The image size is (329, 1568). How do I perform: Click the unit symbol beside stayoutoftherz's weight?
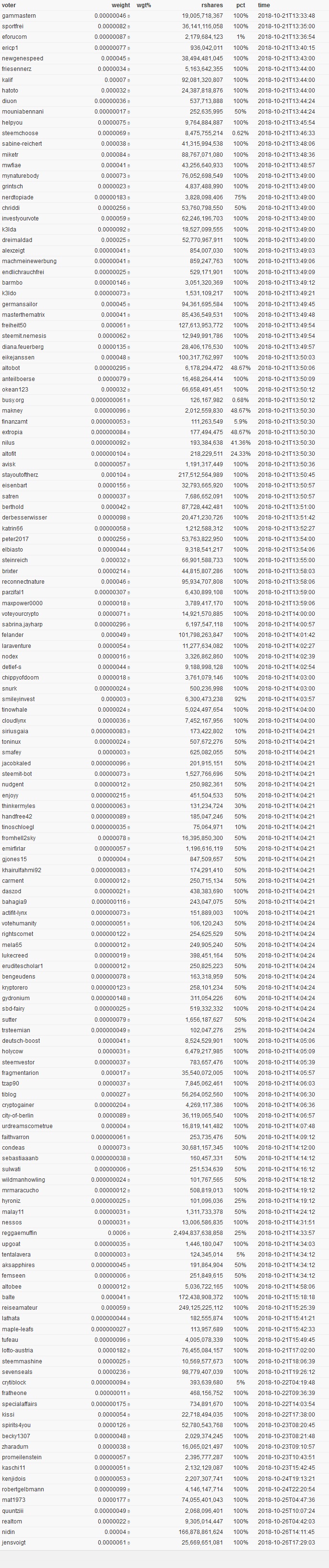pyautogui.click(x=129, y=475)
